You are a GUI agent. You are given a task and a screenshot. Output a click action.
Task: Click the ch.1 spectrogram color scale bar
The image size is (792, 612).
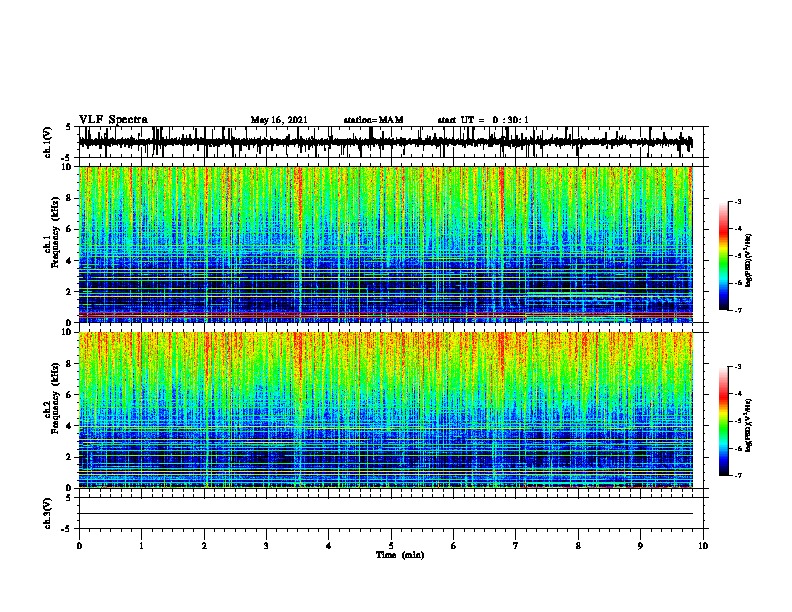tap(723, 256)
